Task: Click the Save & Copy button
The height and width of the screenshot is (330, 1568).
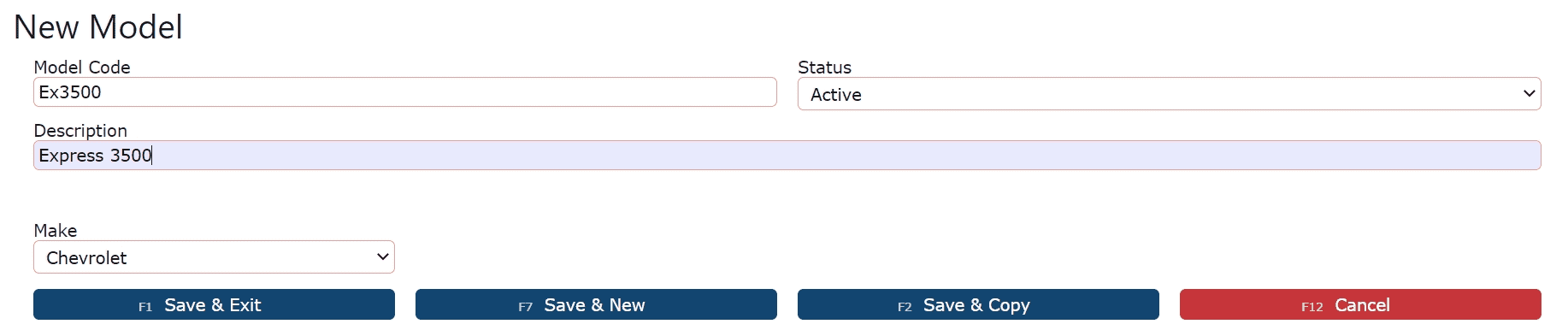Action: 978,304
